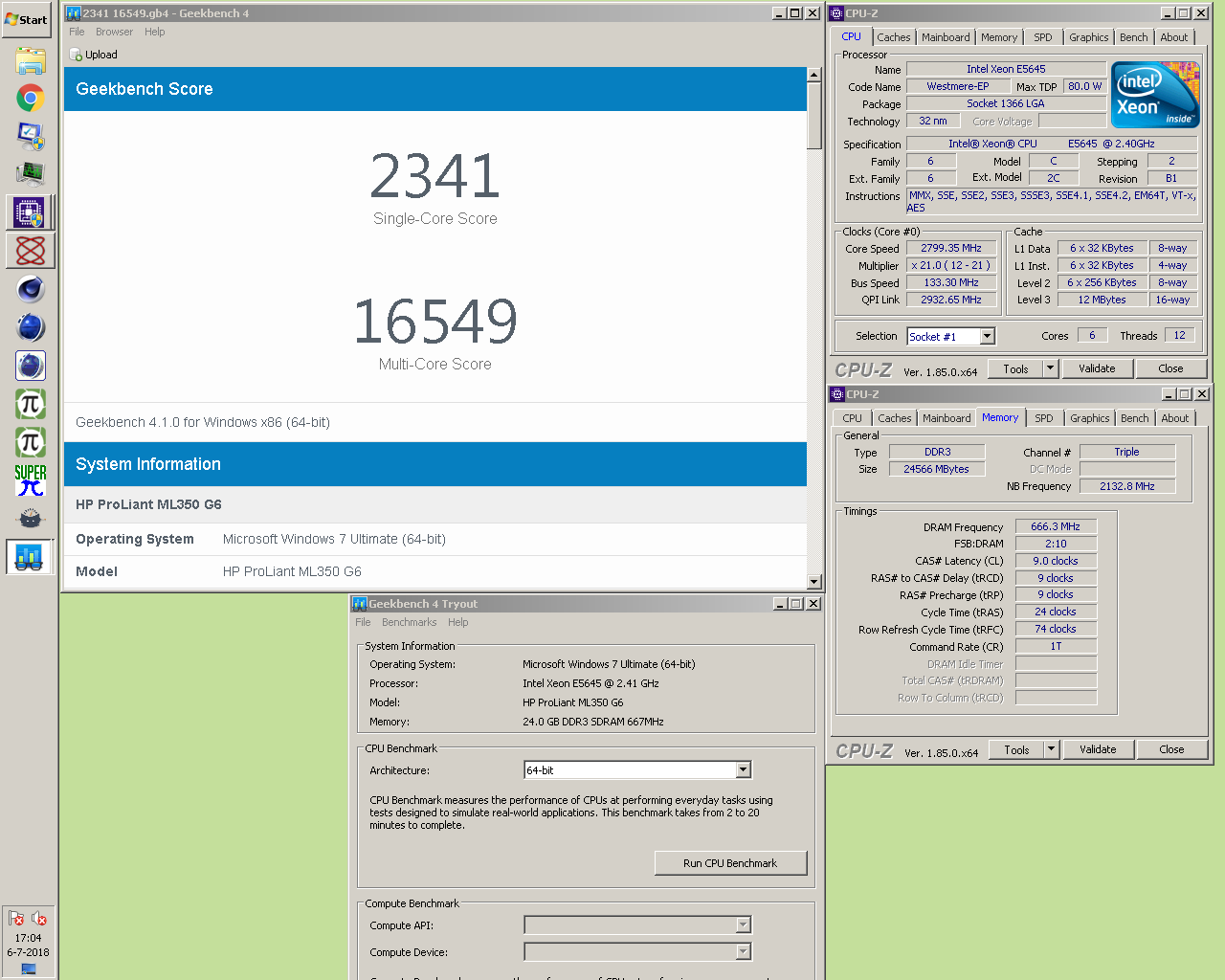This screenshot has height=980, width=1225.
Task: Click the 24566 MBytes memory size value
Action: (x=936, y=469)
